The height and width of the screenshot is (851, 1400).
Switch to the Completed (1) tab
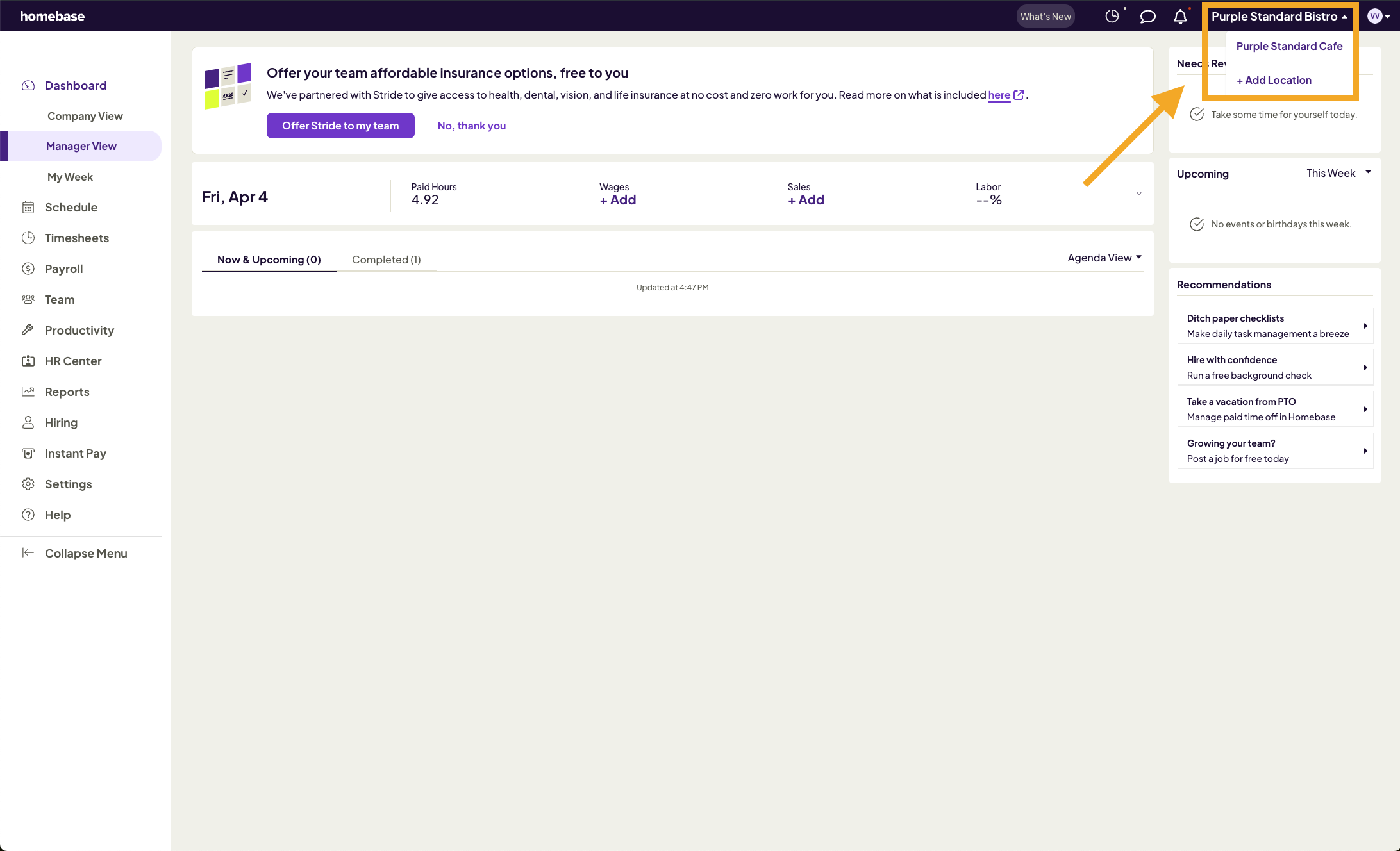(386, 260)
